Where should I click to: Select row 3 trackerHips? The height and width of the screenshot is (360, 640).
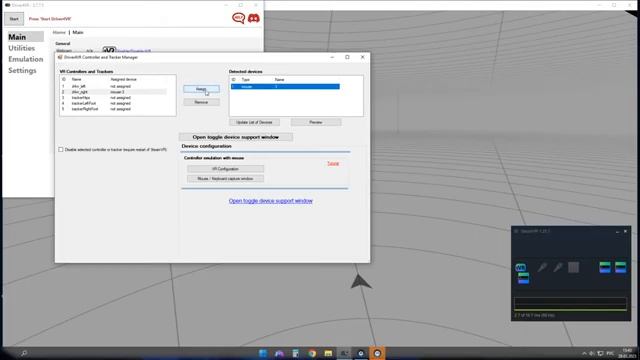pos(114,98)
